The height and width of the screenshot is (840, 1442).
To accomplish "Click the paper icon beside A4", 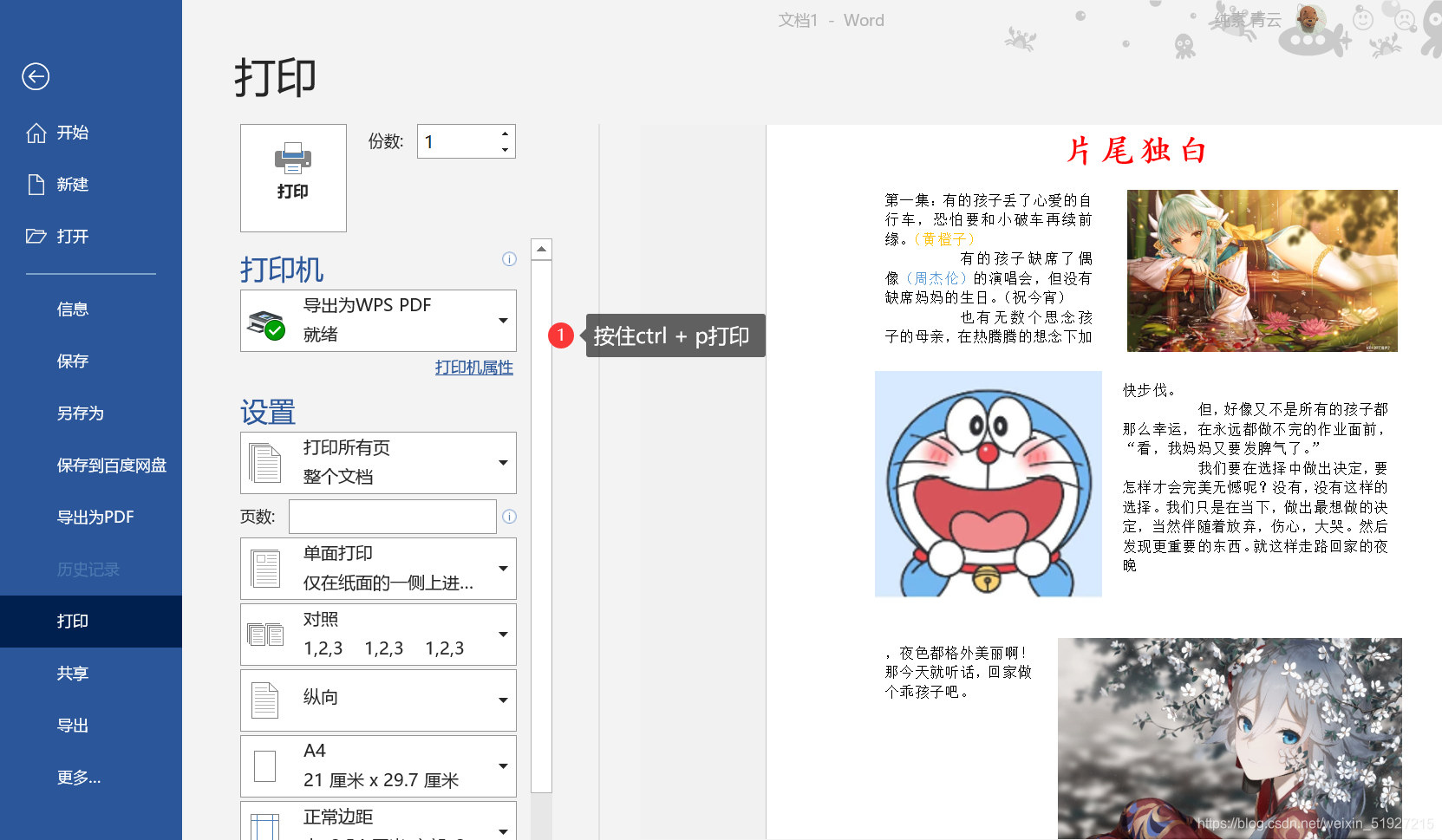I will pyautogui.click(x=265, y=766).
